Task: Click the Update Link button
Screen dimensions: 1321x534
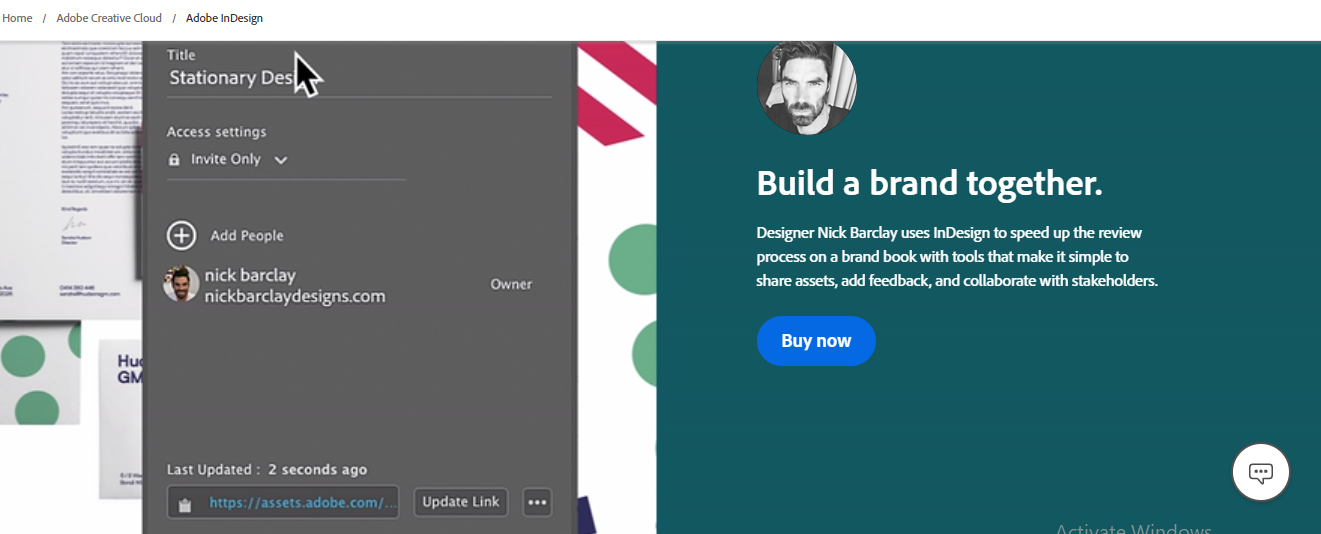Action: click(460, 502)
